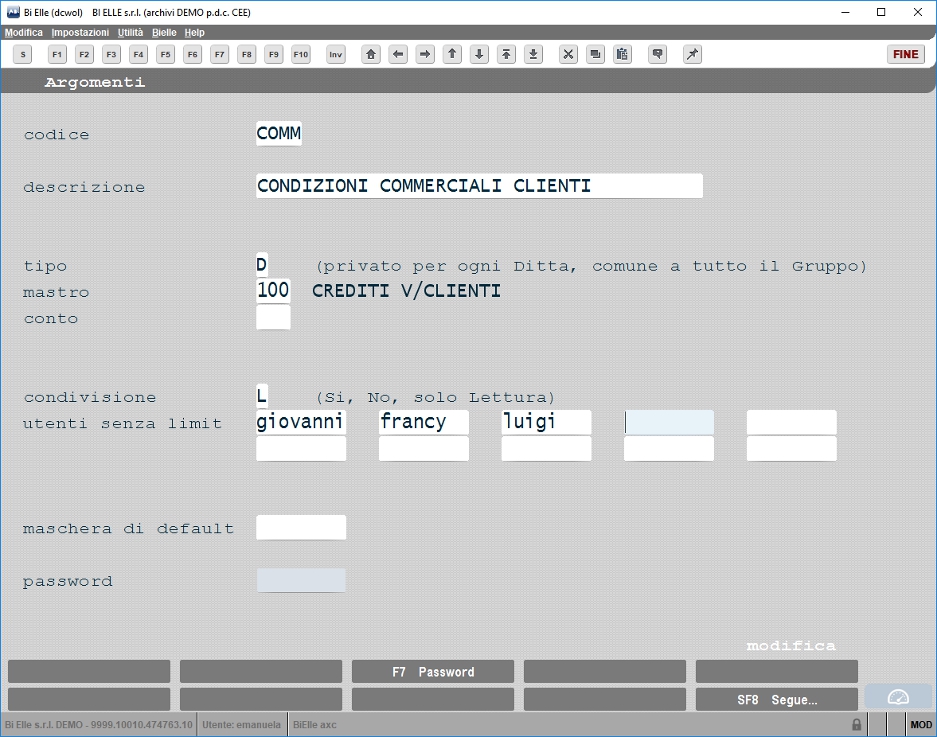937x737 pixels.
Task: Click the Inv toolbar key
Action: click(336, 54)
